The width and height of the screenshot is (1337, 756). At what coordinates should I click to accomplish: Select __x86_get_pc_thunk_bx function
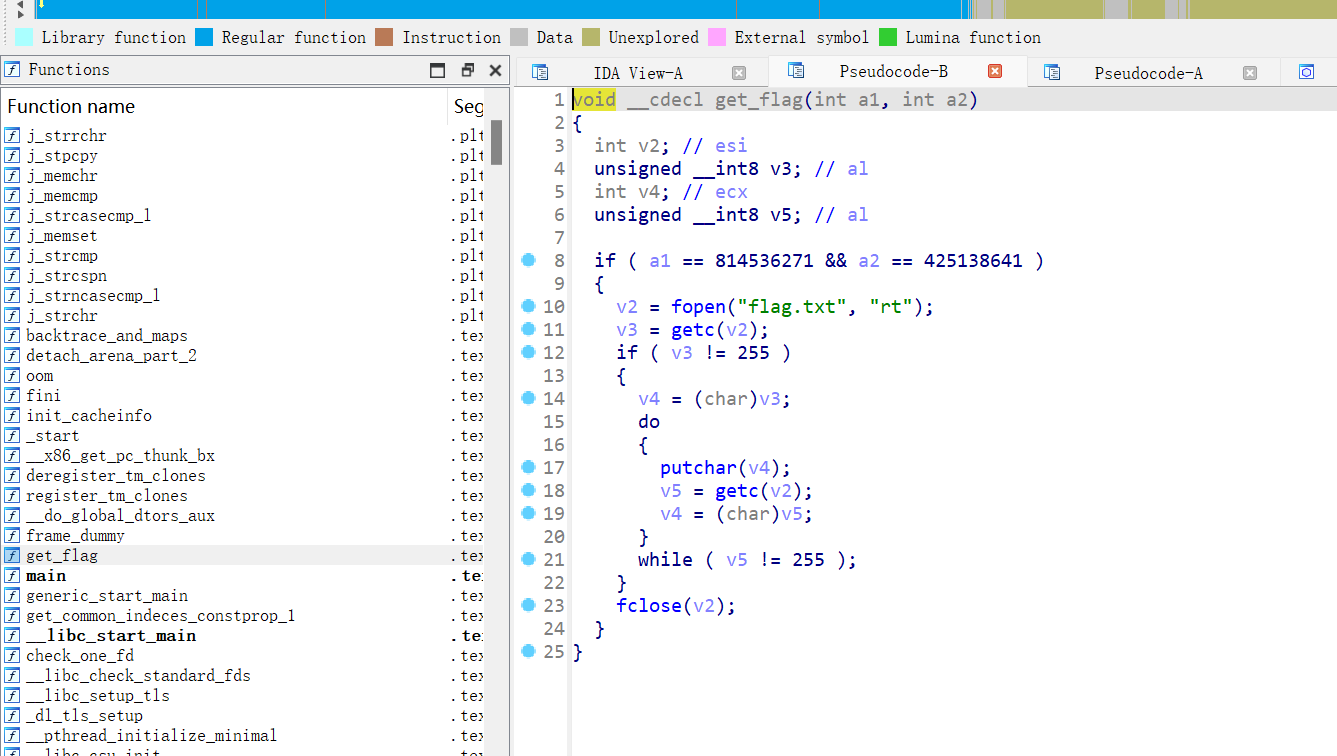pos(243,456)
